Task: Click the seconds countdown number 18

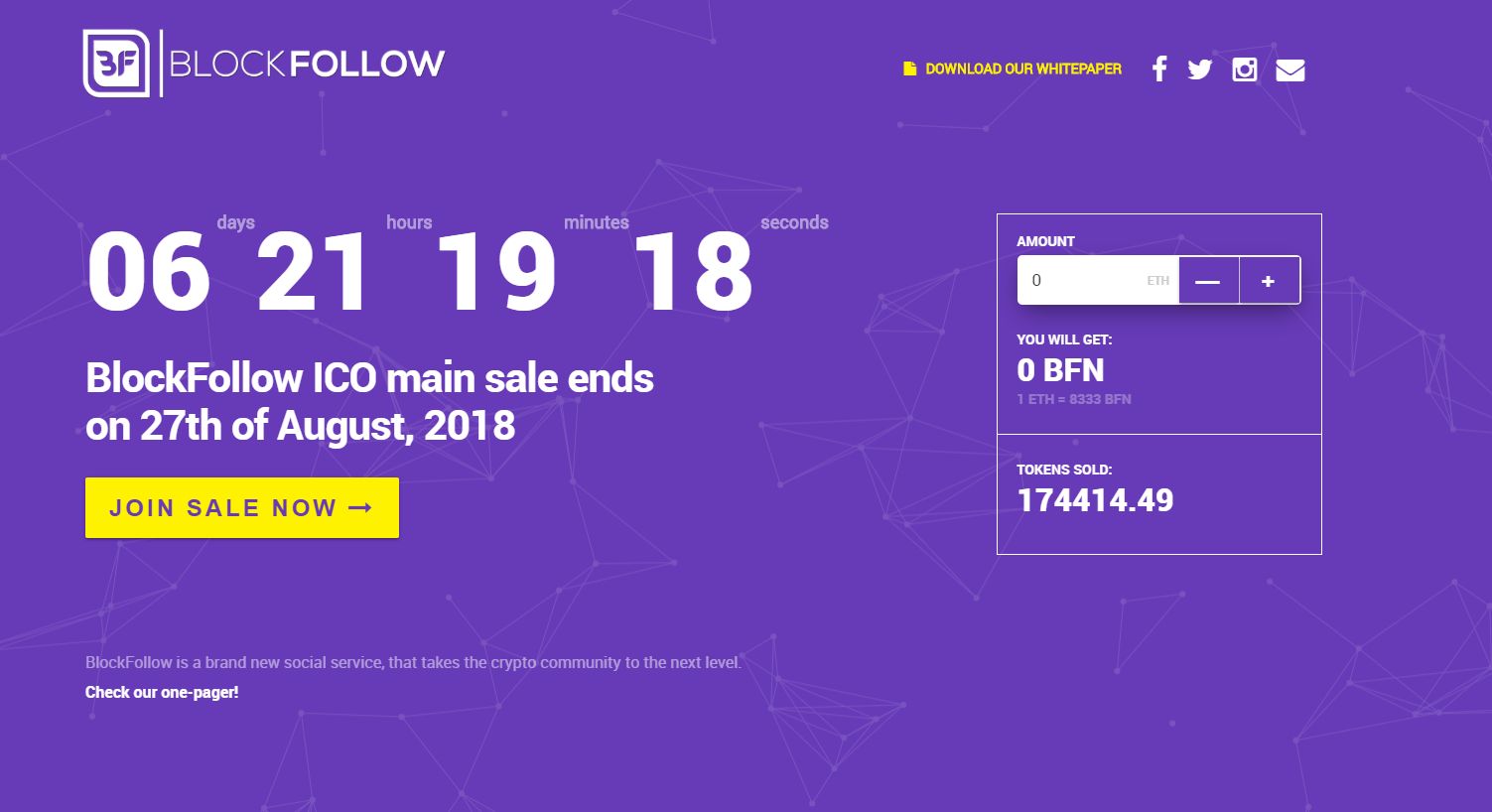Action: [x=693, y=272]
